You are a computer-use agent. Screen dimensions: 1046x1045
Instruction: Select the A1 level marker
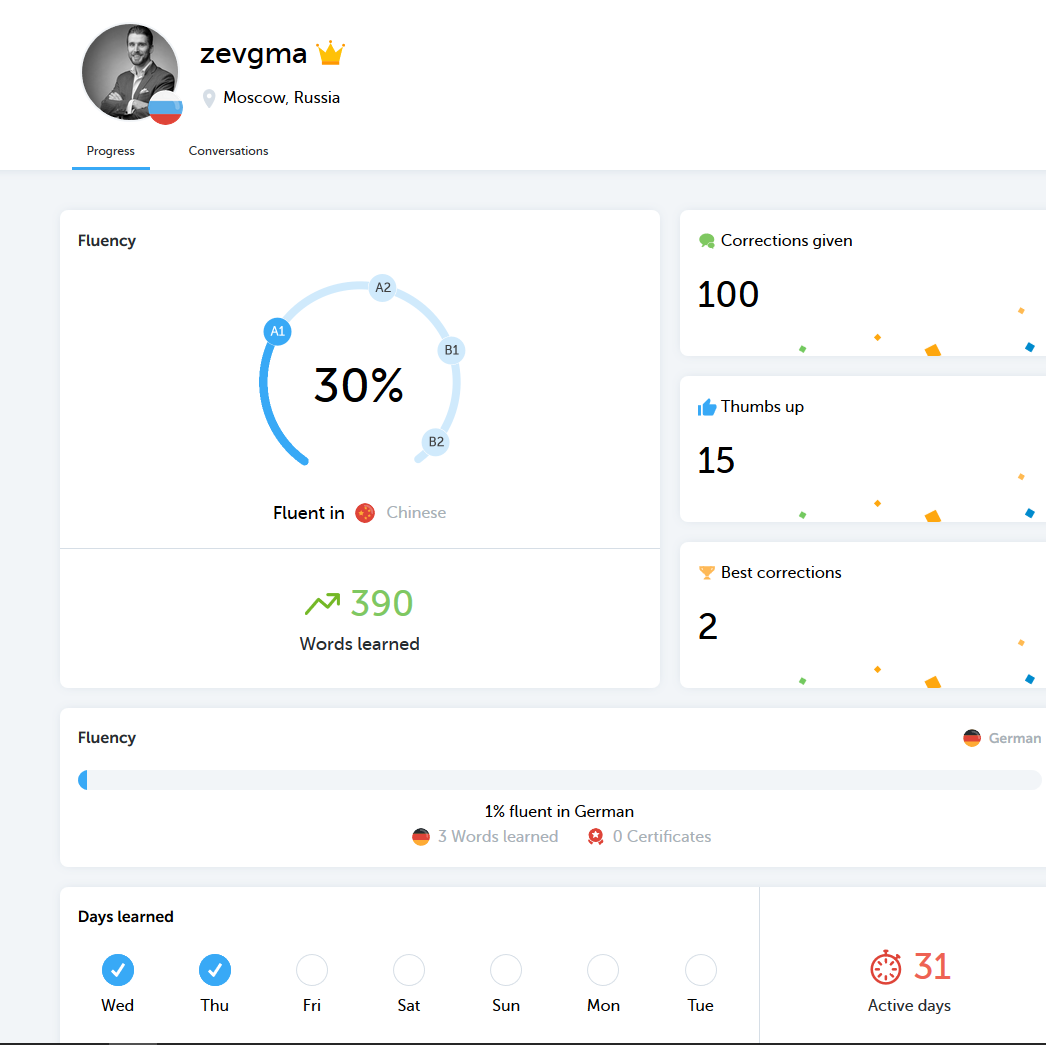pyautogui.click(x=278, y=331)
